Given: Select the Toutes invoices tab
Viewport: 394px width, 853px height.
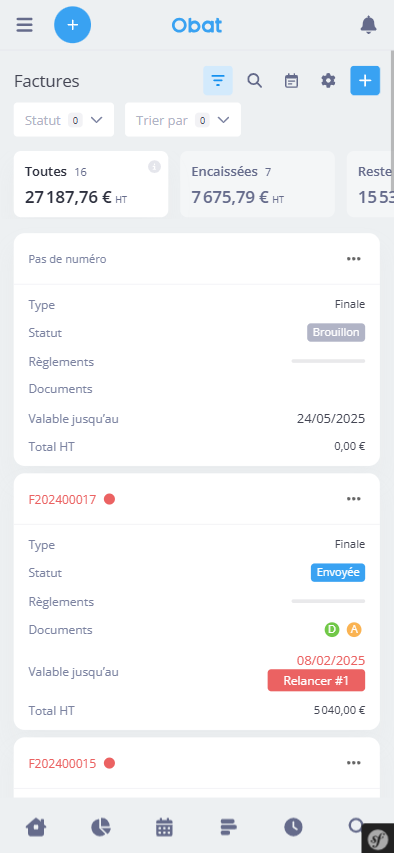Looking at the screenshot, I should 91,184.
